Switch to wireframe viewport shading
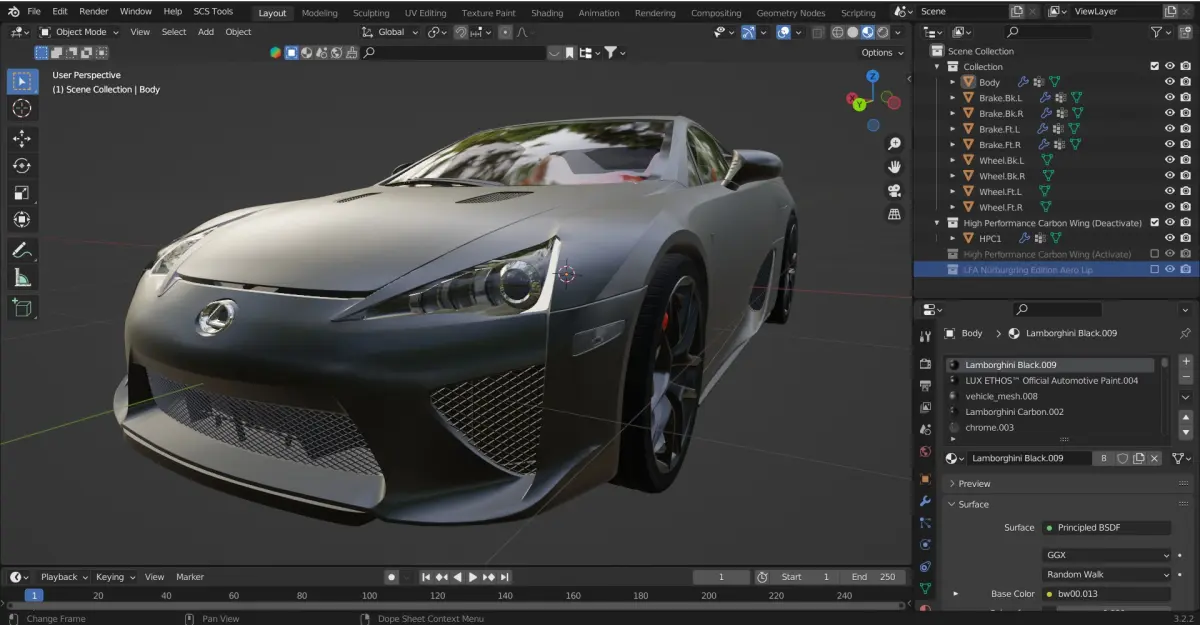Image resolution: width=1200 pixels, height=625 pixels. [837, 32]
